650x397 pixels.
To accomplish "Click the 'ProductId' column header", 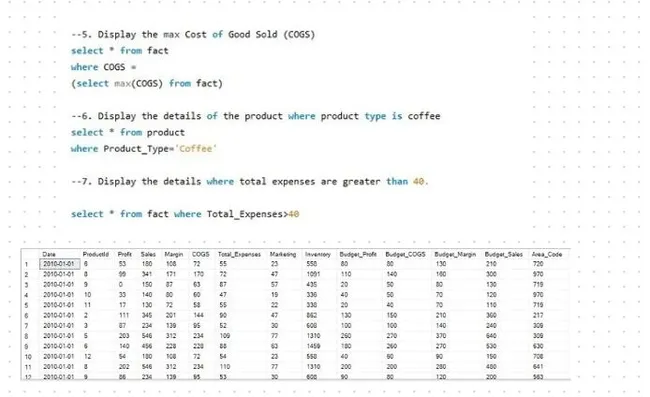I will pyautogui.click(x=96, y=254).
